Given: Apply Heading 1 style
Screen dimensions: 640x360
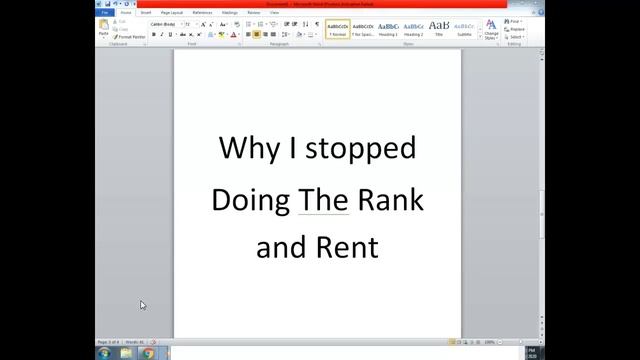Looking at the screenshot, I should [x=388, y=29].
